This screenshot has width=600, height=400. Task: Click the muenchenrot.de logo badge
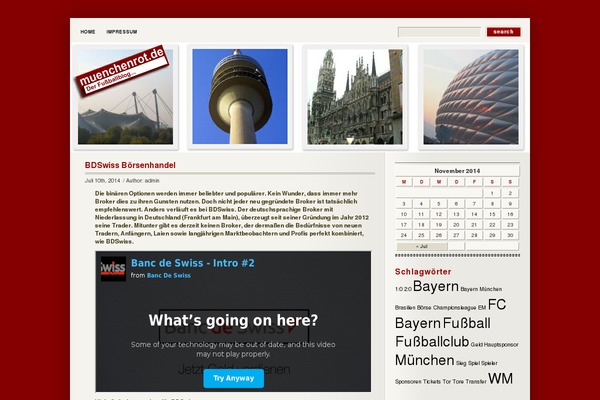122,70
